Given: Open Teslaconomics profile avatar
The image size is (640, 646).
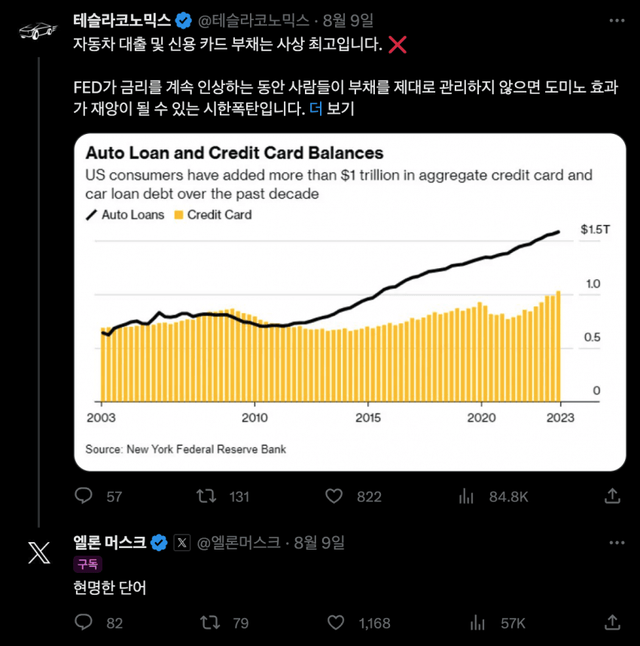Looking at the screenshot, I should tap(38, 31).
